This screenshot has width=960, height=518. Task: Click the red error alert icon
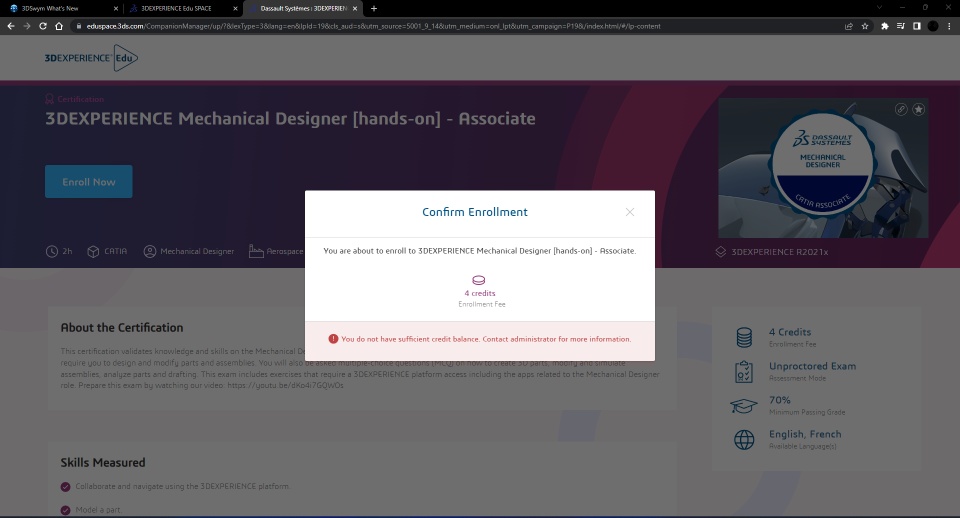pos(333,339)
